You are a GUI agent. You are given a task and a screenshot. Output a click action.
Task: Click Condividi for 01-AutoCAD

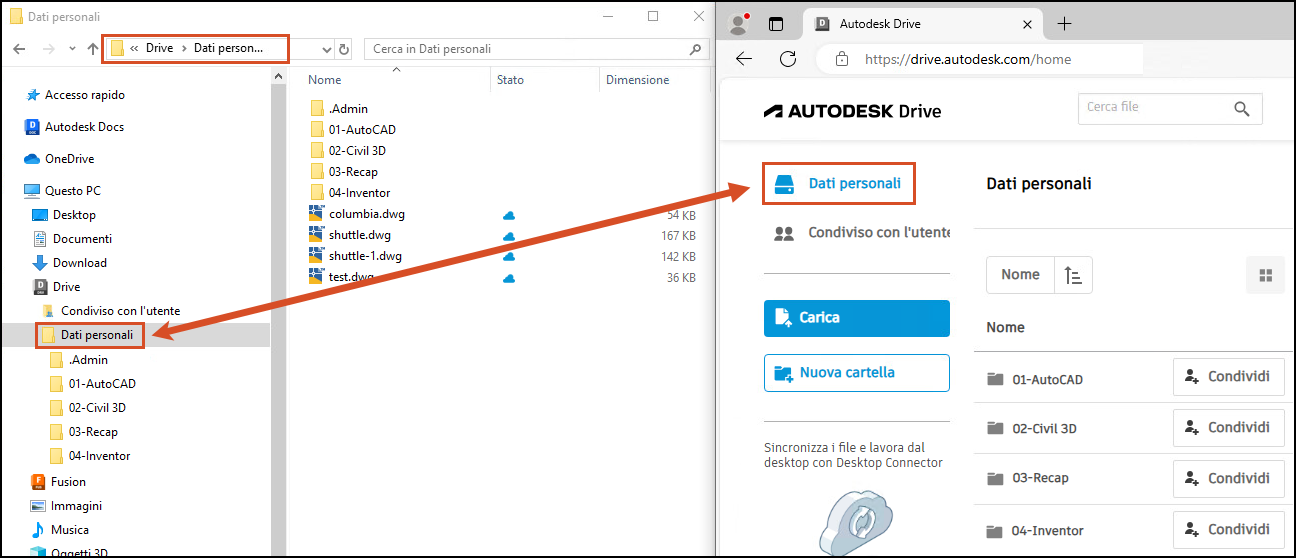(x=1228, y=377)
